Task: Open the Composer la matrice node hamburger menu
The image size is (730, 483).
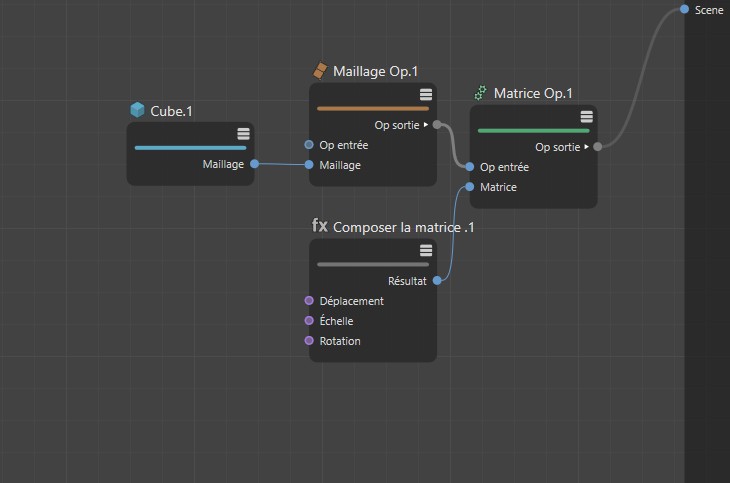Action: (x=425, y=250)
